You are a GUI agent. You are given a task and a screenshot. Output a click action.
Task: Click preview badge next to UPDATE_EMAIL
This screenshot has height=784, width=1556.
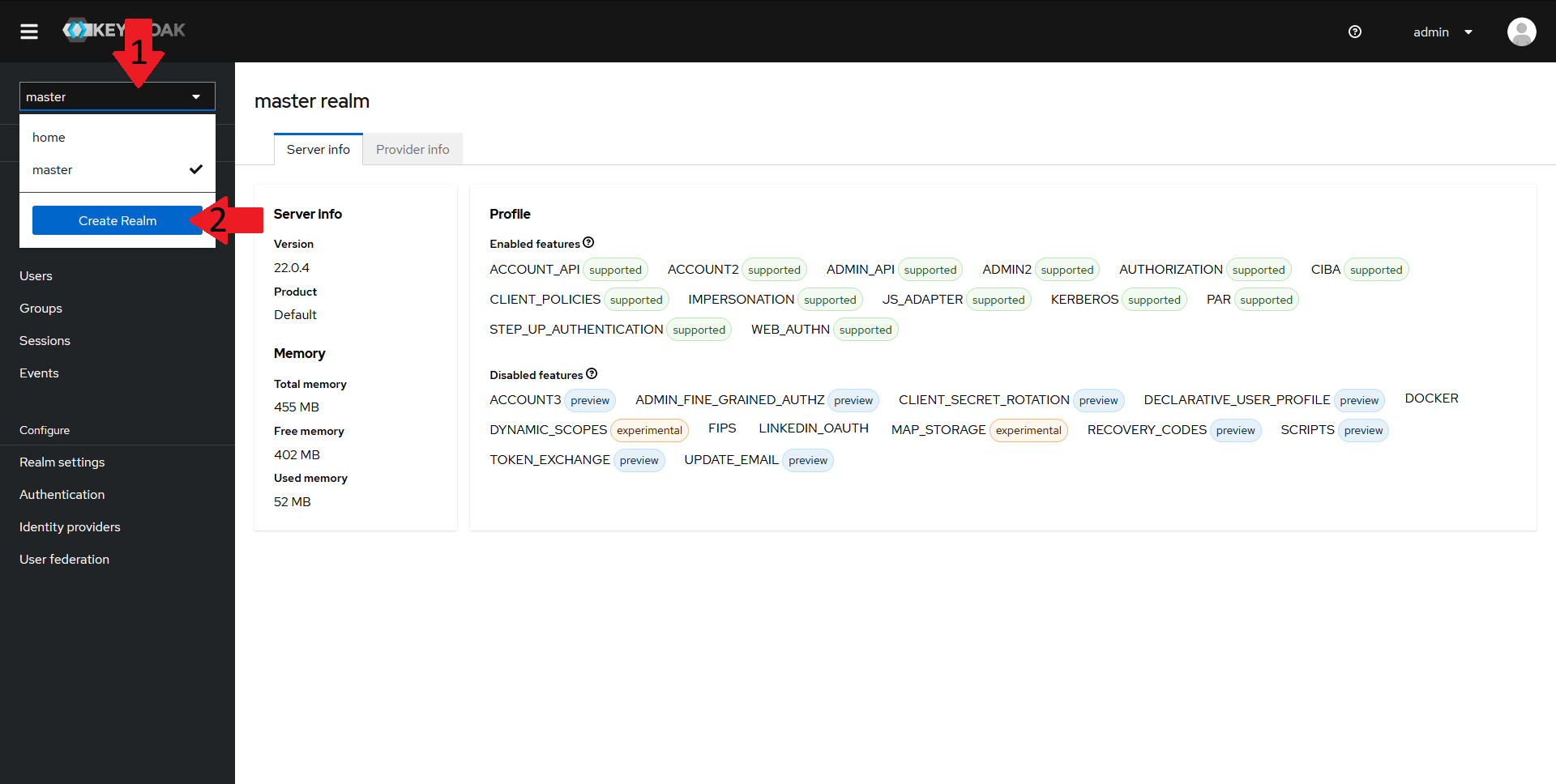tap(808, 460)
